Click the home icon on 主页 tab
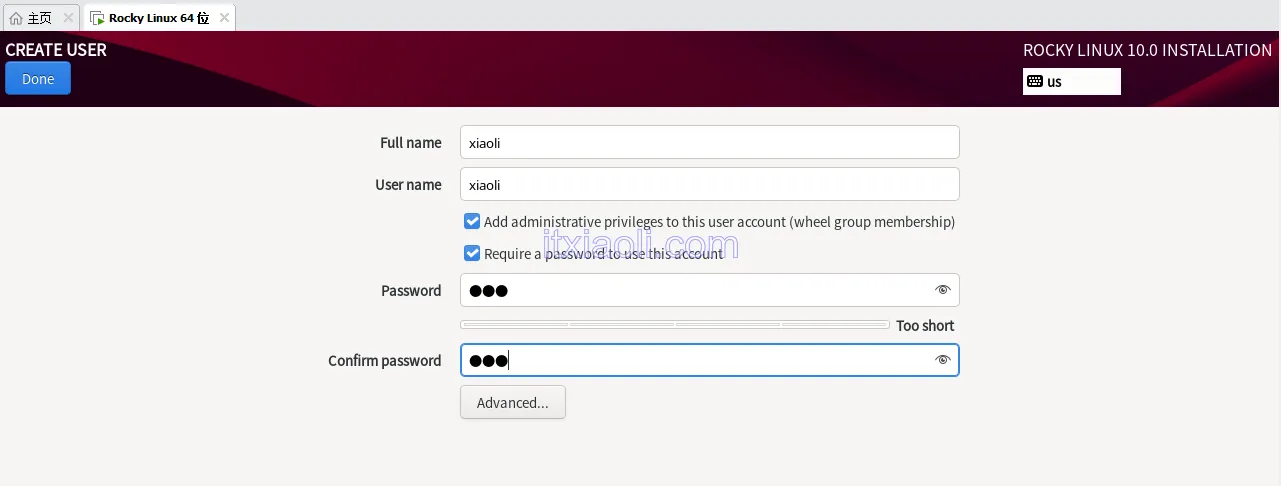This screenshot has width=1281, height=486. point(15,18)
